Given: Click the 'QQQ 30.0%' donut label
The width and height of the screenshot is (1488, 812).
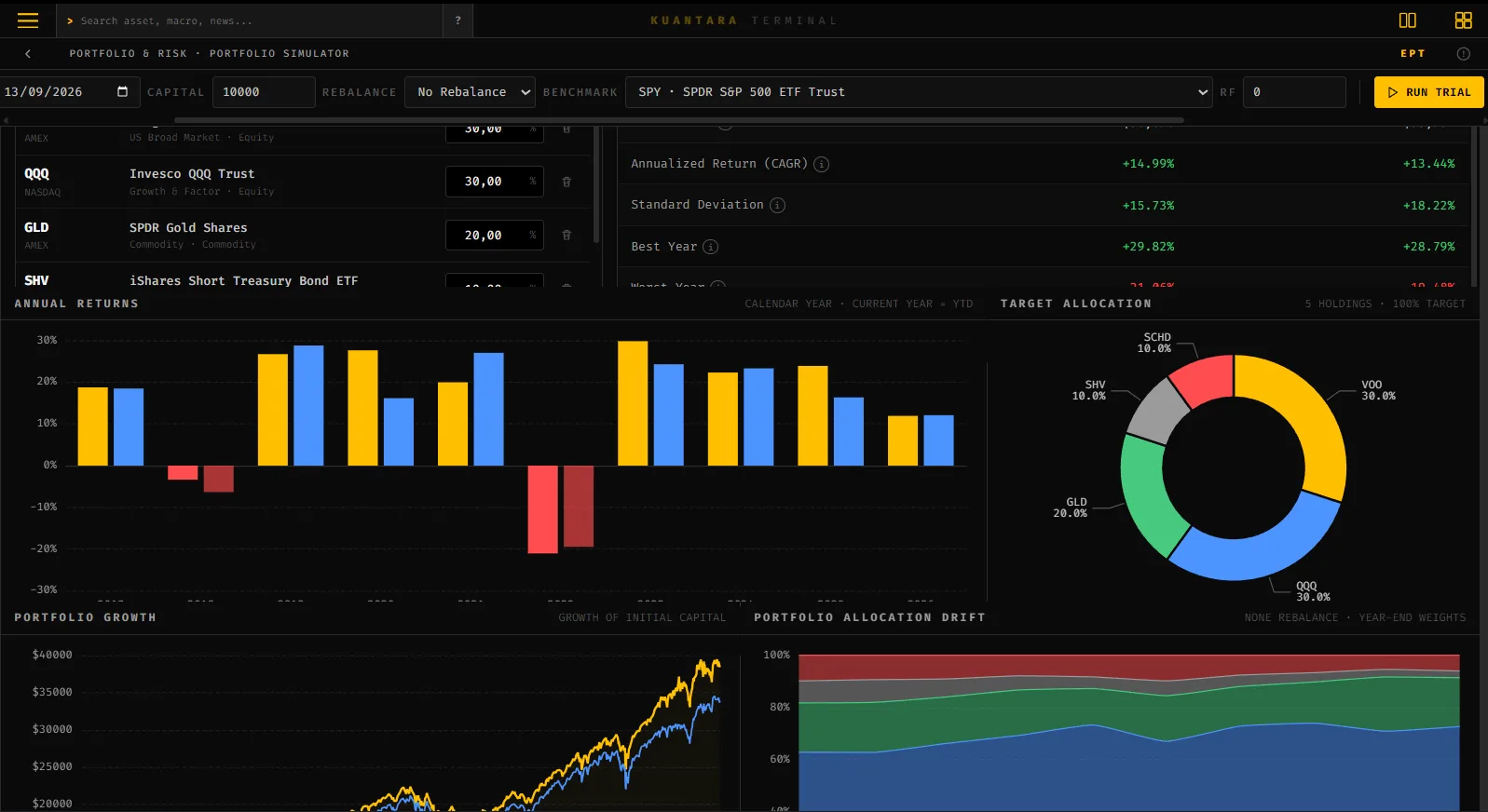Looking at the screenshot, I should tap(1314, 591).
